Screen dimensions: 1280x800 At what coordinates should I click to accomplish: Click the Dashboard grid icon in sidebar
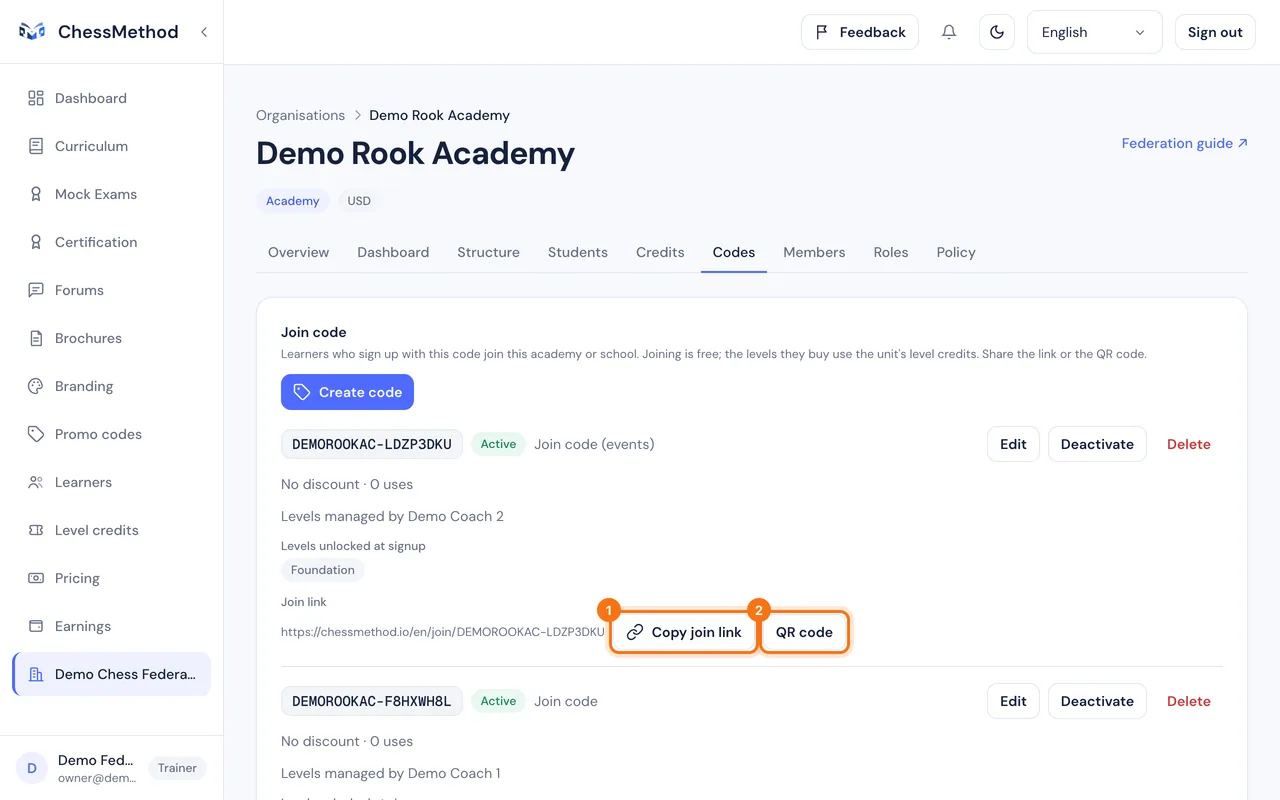pyautogui.click(x=36, y=98)
